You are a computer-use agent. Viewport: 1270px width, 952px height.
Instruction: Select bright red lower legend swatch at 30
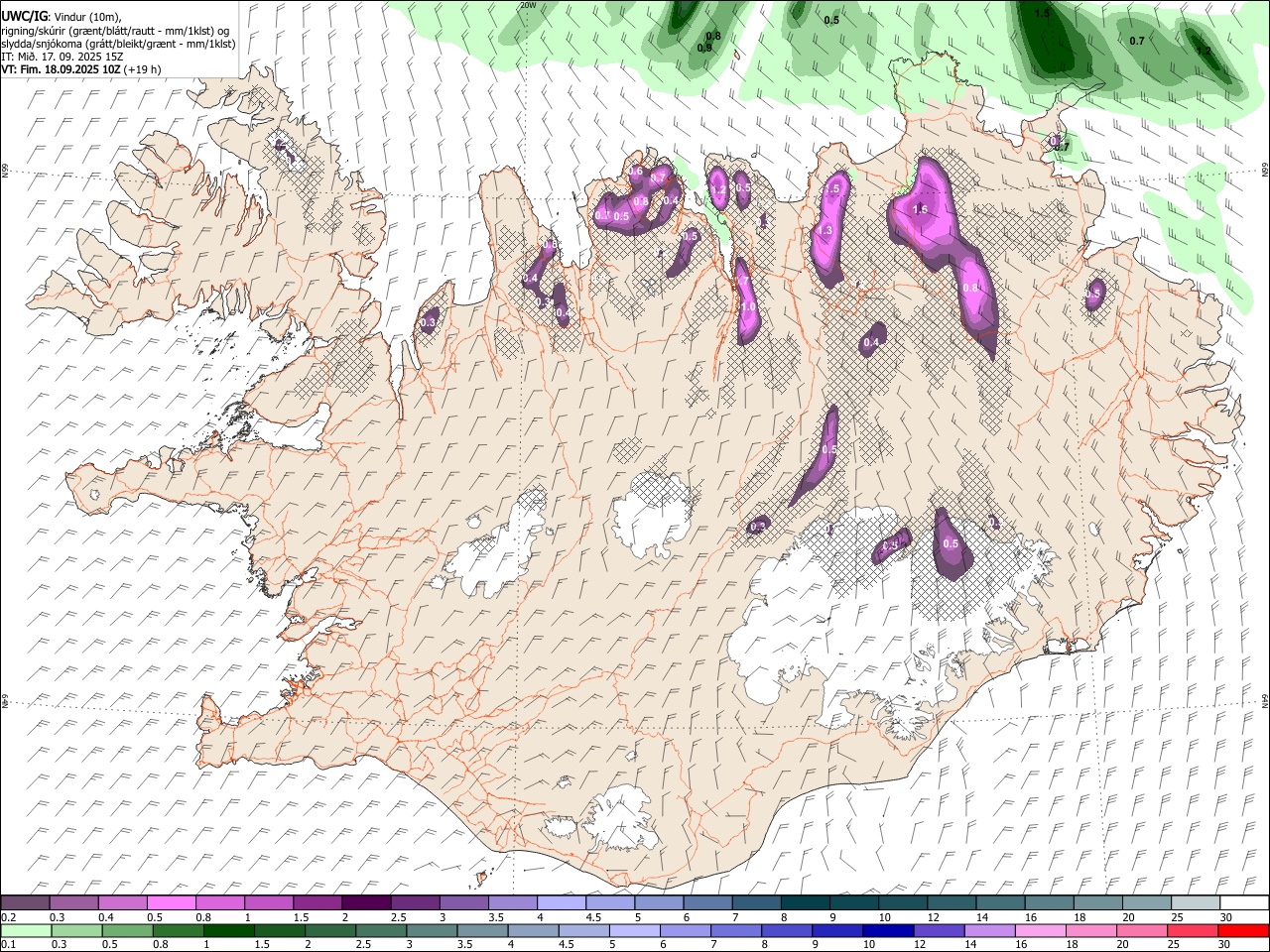(x=1242, y=930)
